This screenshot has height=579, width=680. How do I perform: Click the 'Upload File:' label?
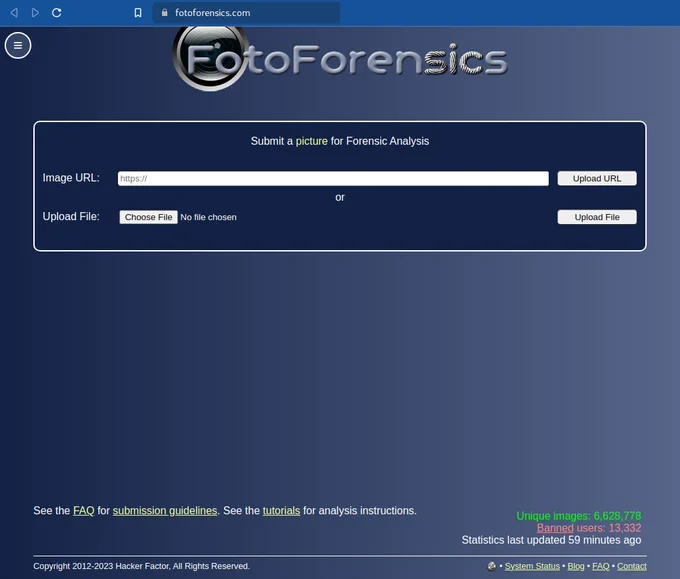pyautogui.click(x=71, y=216)
